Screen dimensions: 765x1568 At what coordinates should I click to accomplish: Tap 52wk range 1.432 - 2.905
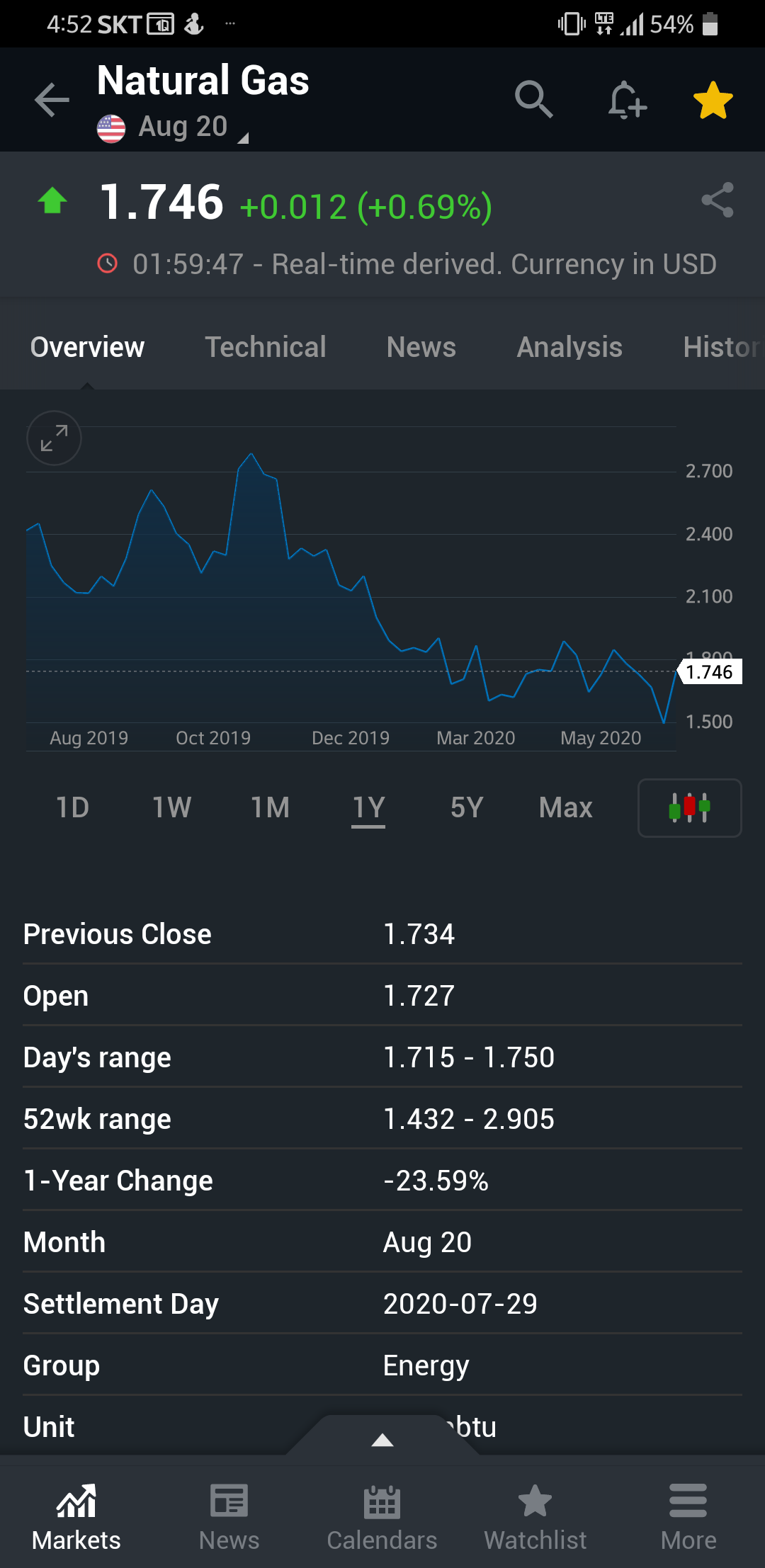pyautogui.click(x=469, y=1119)
